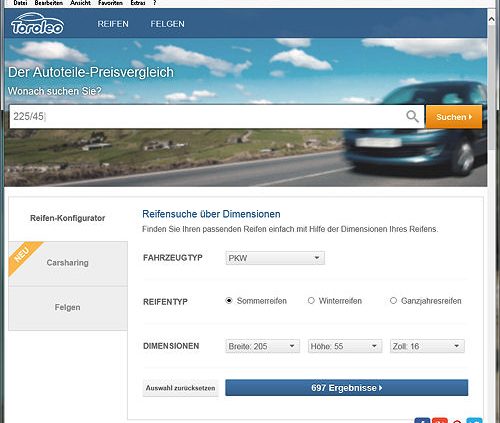Click the orange Suchen button
The image size is (500, 423).
pos(454,117)
